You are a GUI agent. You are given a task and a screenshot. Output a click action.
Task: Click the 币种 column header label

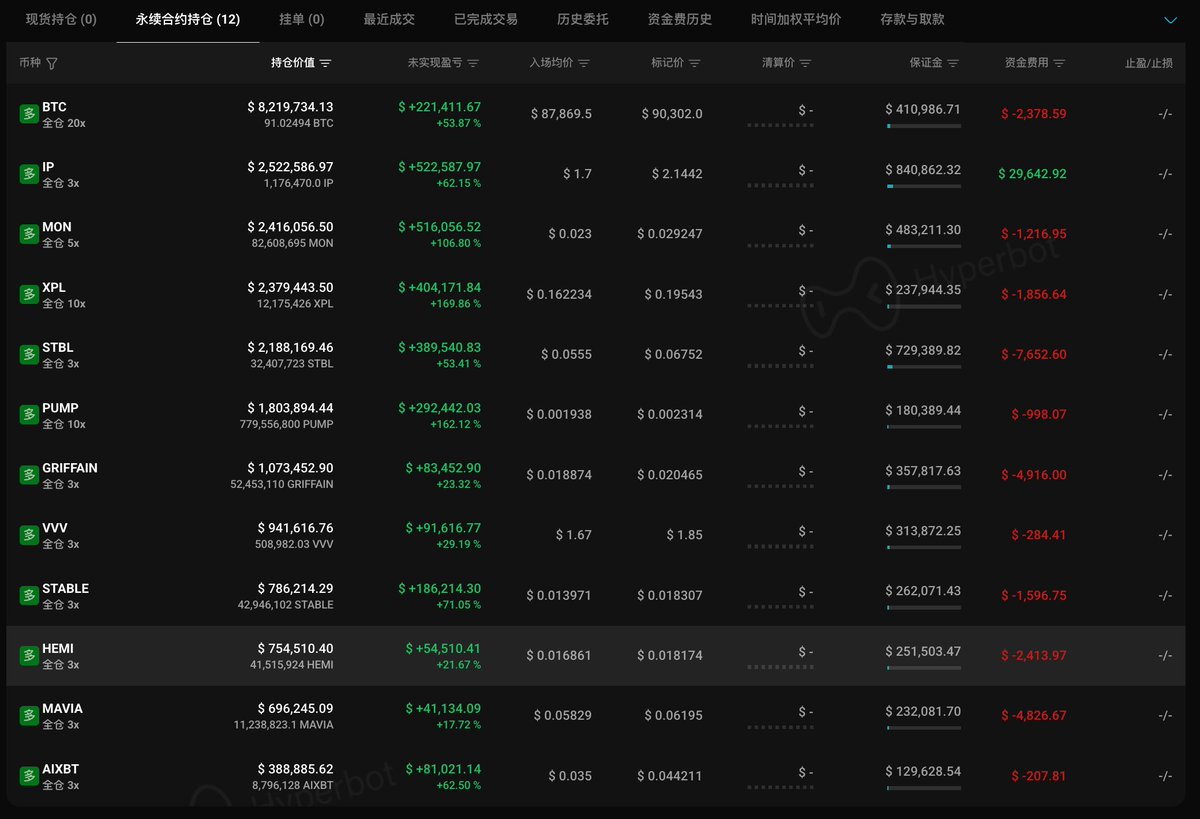coord(30,63)
